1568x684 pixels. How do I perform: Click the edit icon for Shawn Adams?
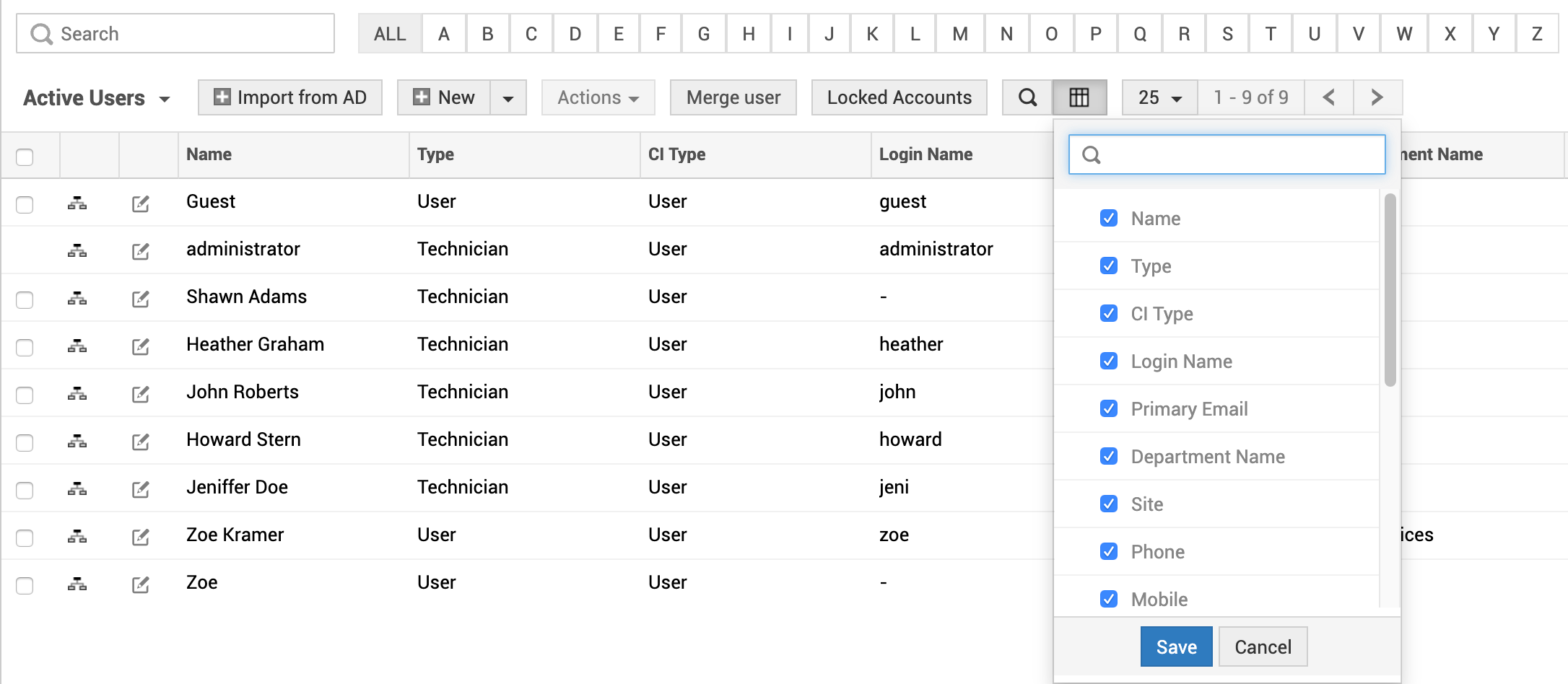pos(141,299)
